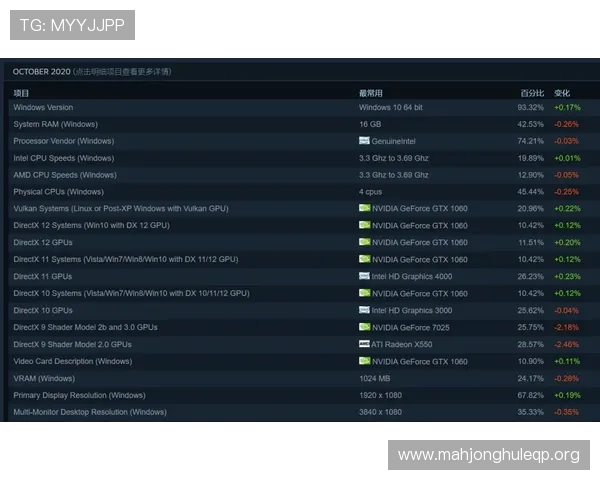
Task: Open DirectX 10 Systems item label
Action: pos(131,293)
